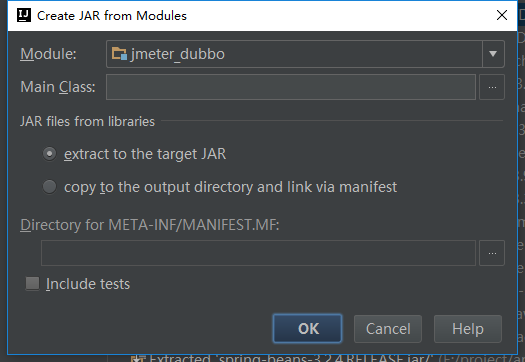Click the Module label
Image resolution: width=525 pixels, height=362 pixels.
point(48,54)
